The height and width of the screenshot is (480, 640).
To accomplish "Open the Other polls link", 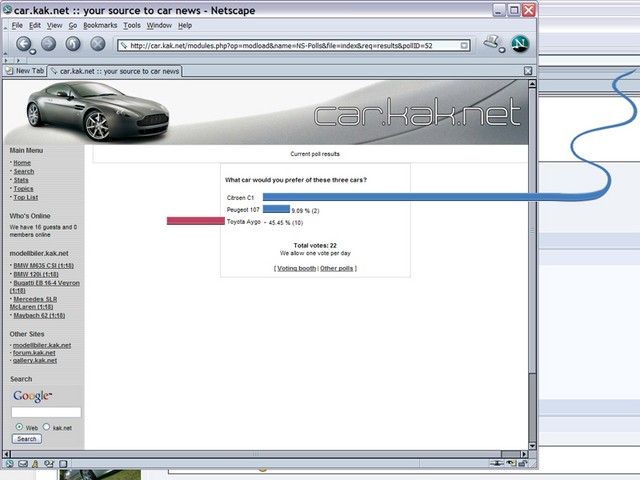I will click(x=336, y=268).
